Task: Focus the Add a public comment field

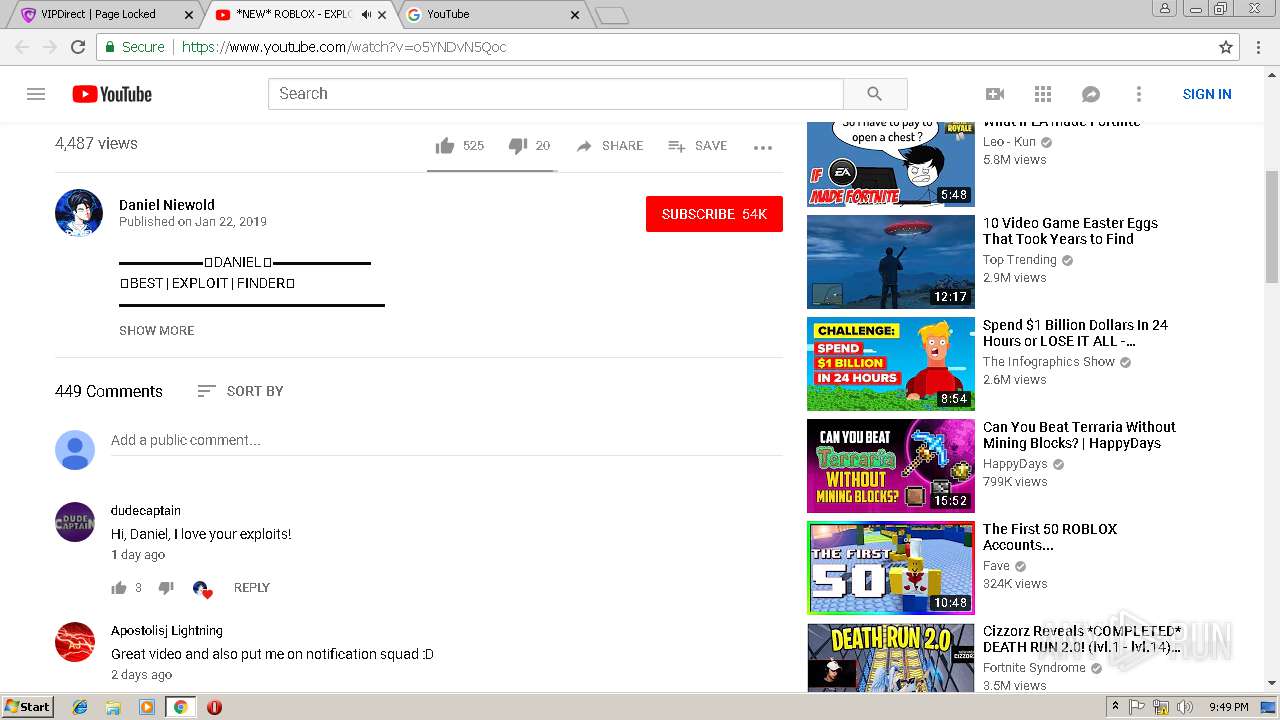Action: click(447, 441)
